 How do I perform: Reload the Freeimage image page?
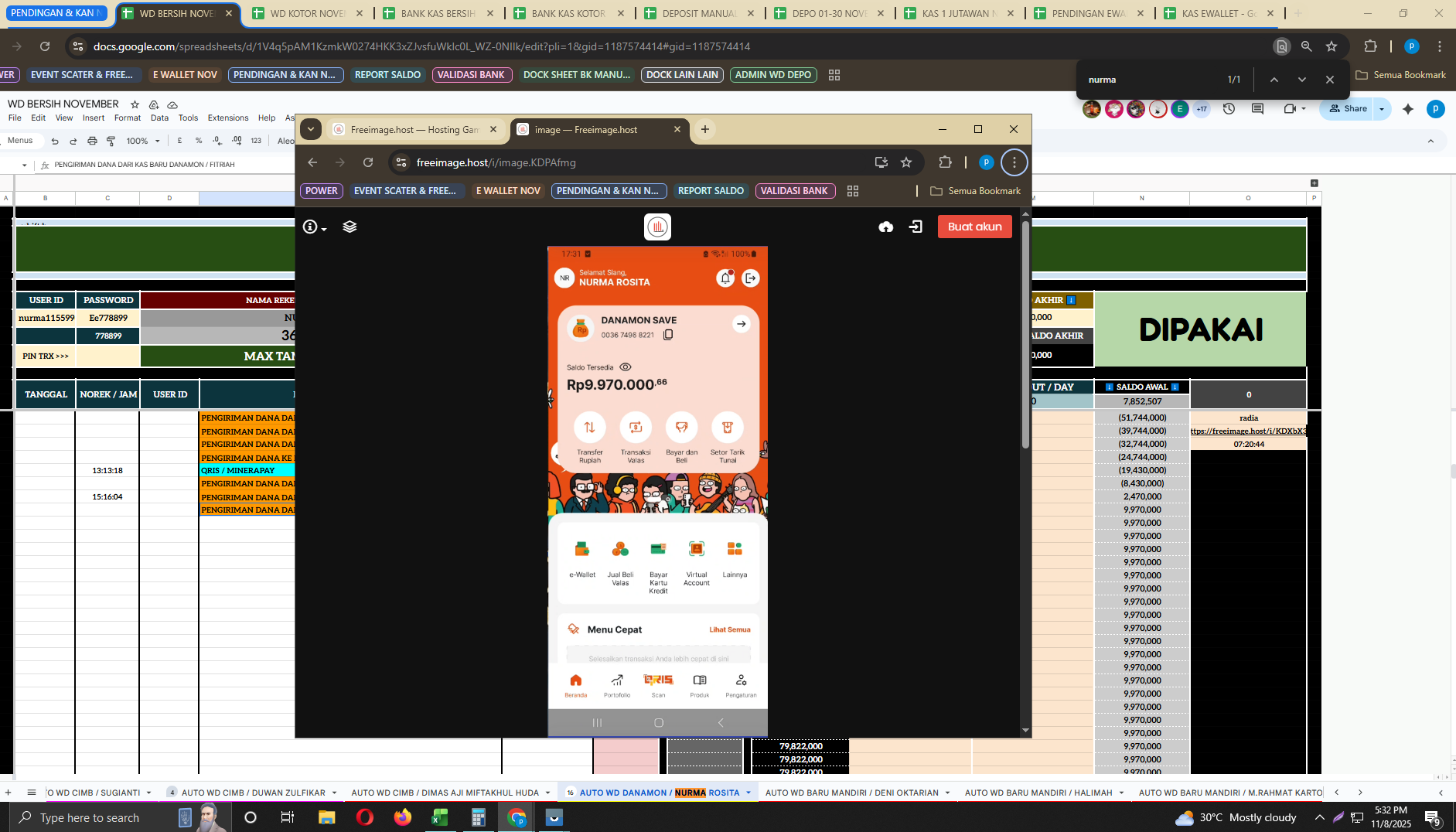[368, 162]
